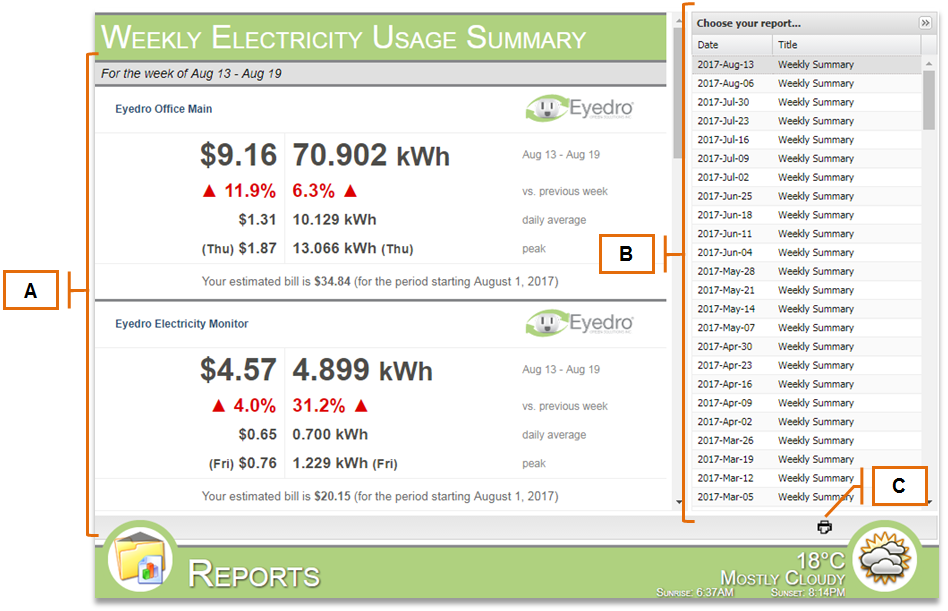Click the 'For the week of Aug 13 - Aug 19' subtitle
Image resolution: width=948 pixels, height=611 pixels.
(191, 74)
